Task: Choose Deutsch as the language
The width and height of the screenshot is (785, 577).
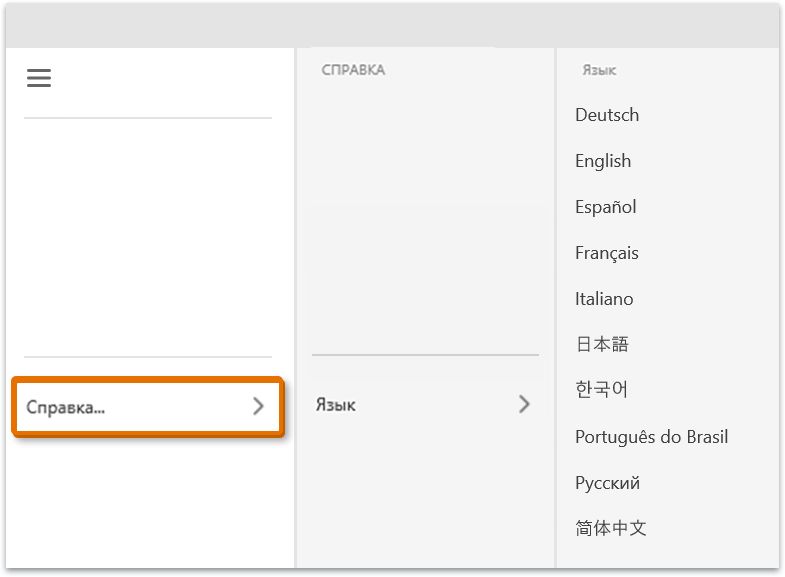Action: pos(607,115)
